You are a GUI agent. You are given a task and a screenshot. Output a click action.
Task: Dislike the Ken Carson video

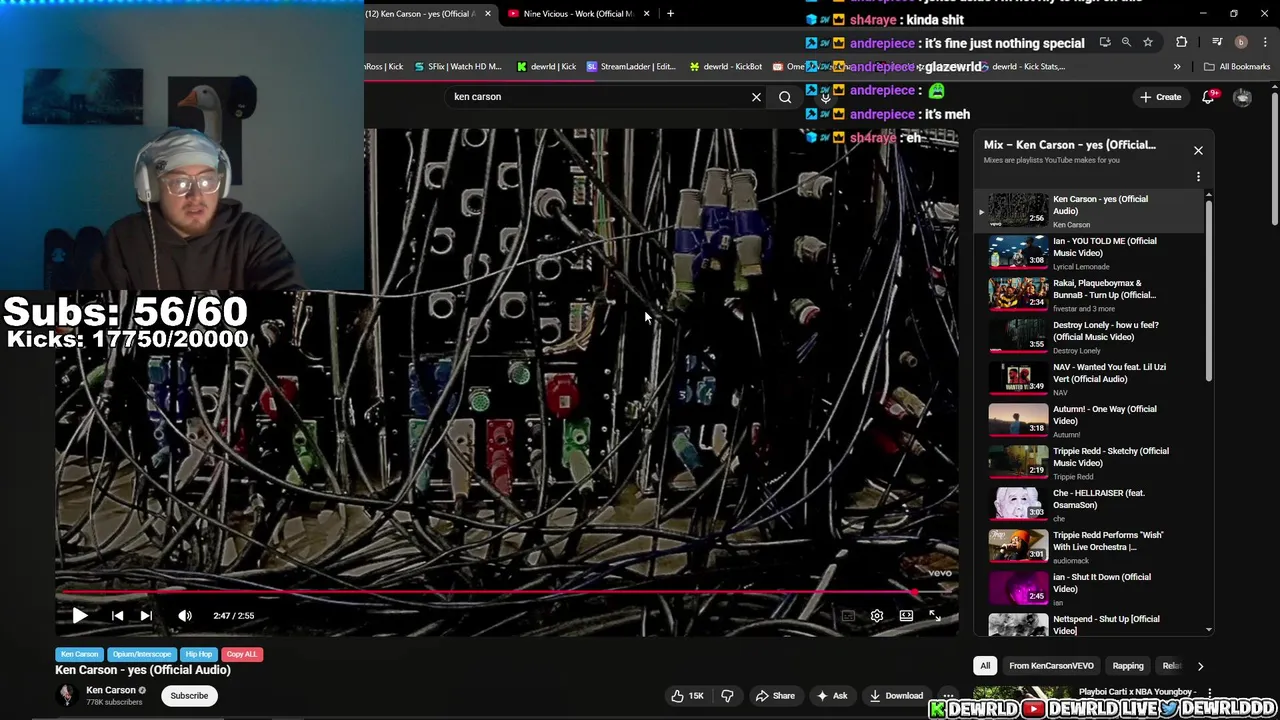728,696
